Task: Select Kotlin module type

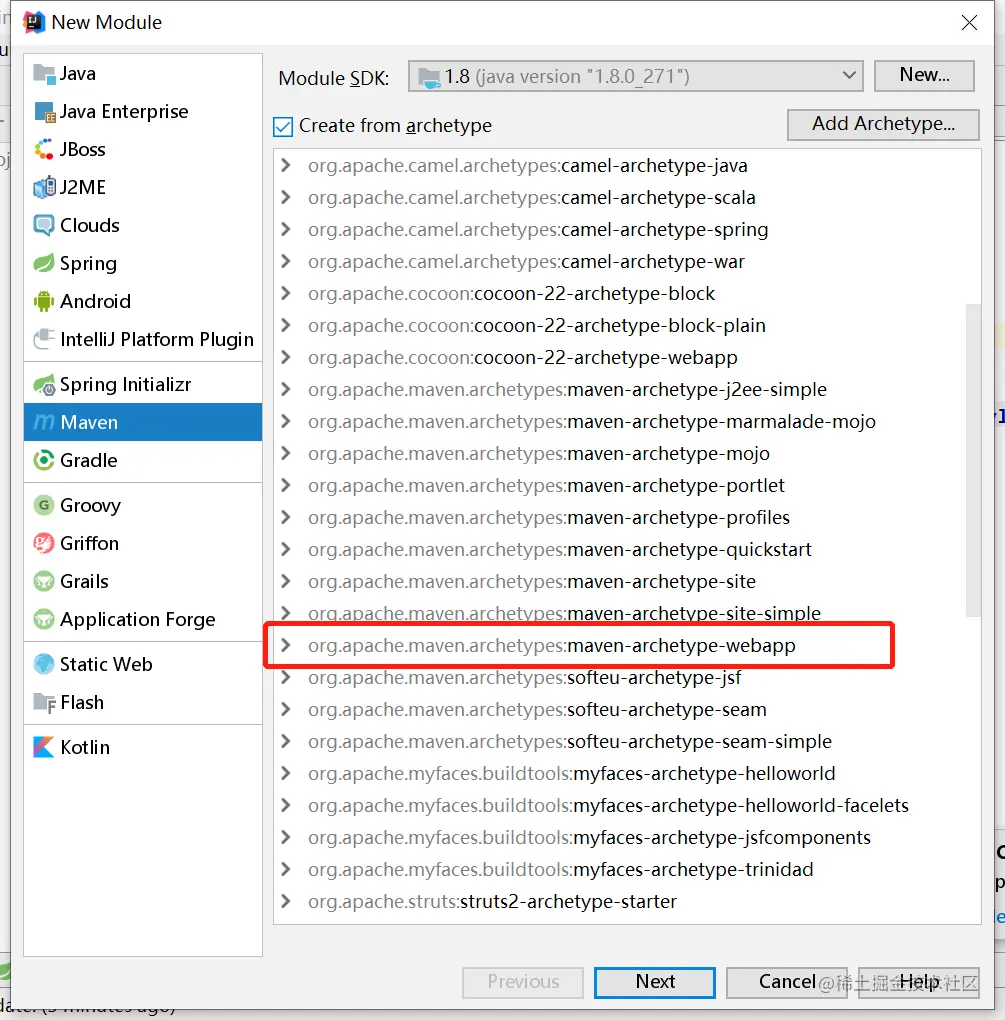Action: pyautogui.click(x=143, y=747)
